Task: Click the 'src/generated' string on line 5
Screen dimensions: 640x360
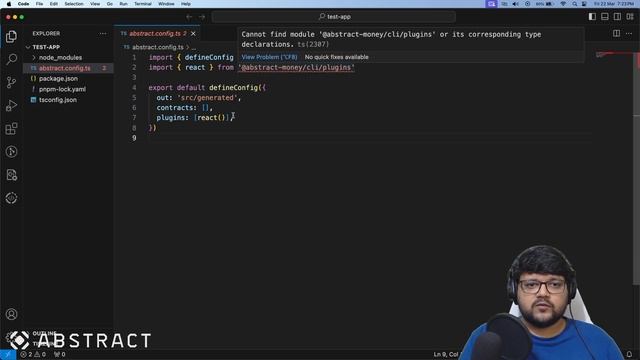Action: coord(207,98)
